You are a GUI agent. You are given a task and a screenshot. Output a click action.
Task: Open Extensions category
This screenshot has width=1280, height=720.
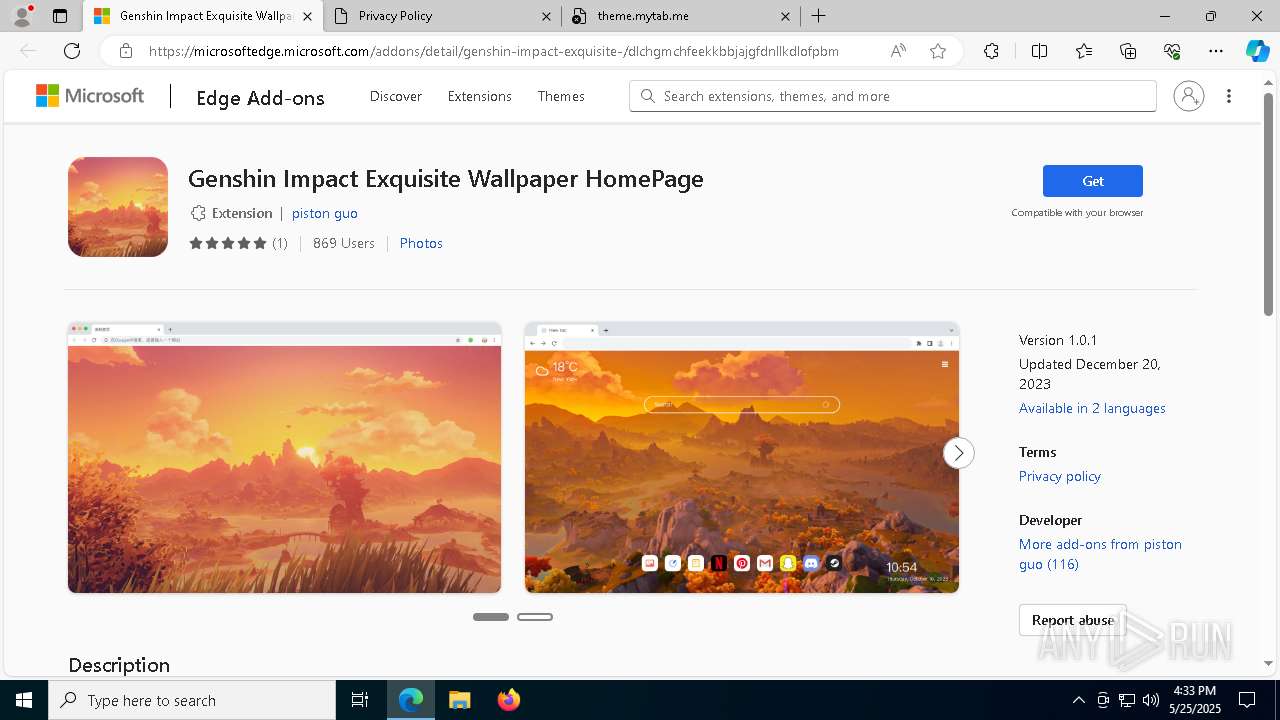480,96
